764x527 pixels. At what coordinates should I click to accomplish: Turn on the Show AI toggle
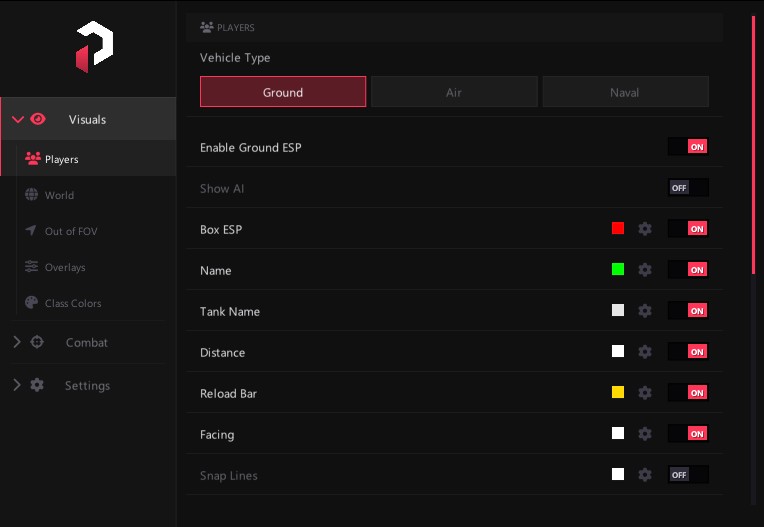coord(688,188)
